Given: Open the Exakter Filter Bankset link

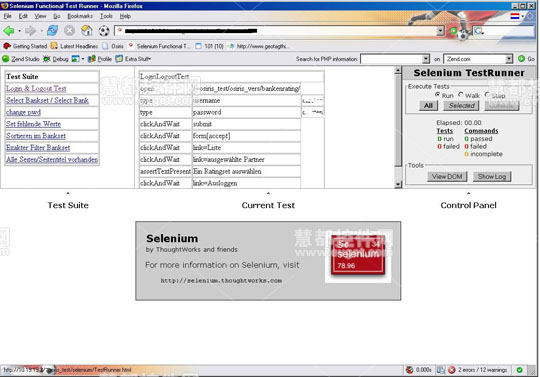Looking at the screenshot, I should [x=38, y=148].
